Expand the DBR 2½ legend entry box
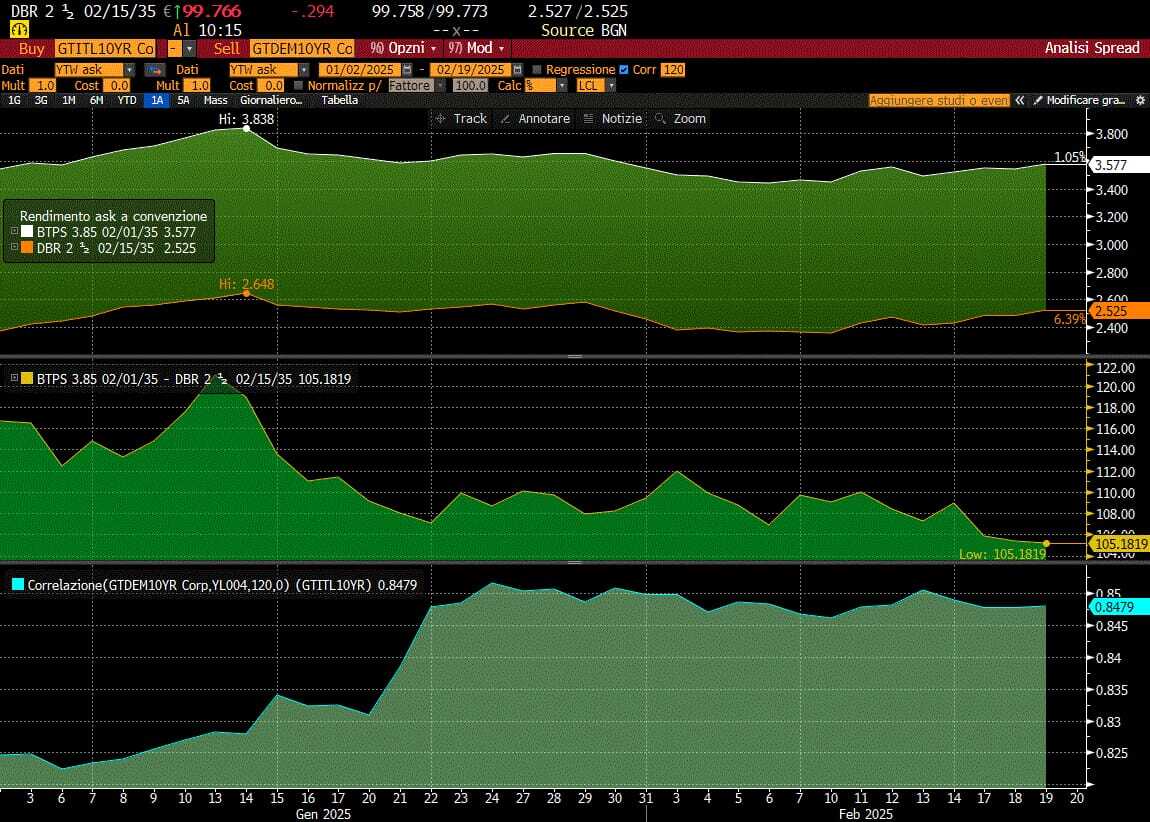The image size is (1150, 822). coord(14,247)
